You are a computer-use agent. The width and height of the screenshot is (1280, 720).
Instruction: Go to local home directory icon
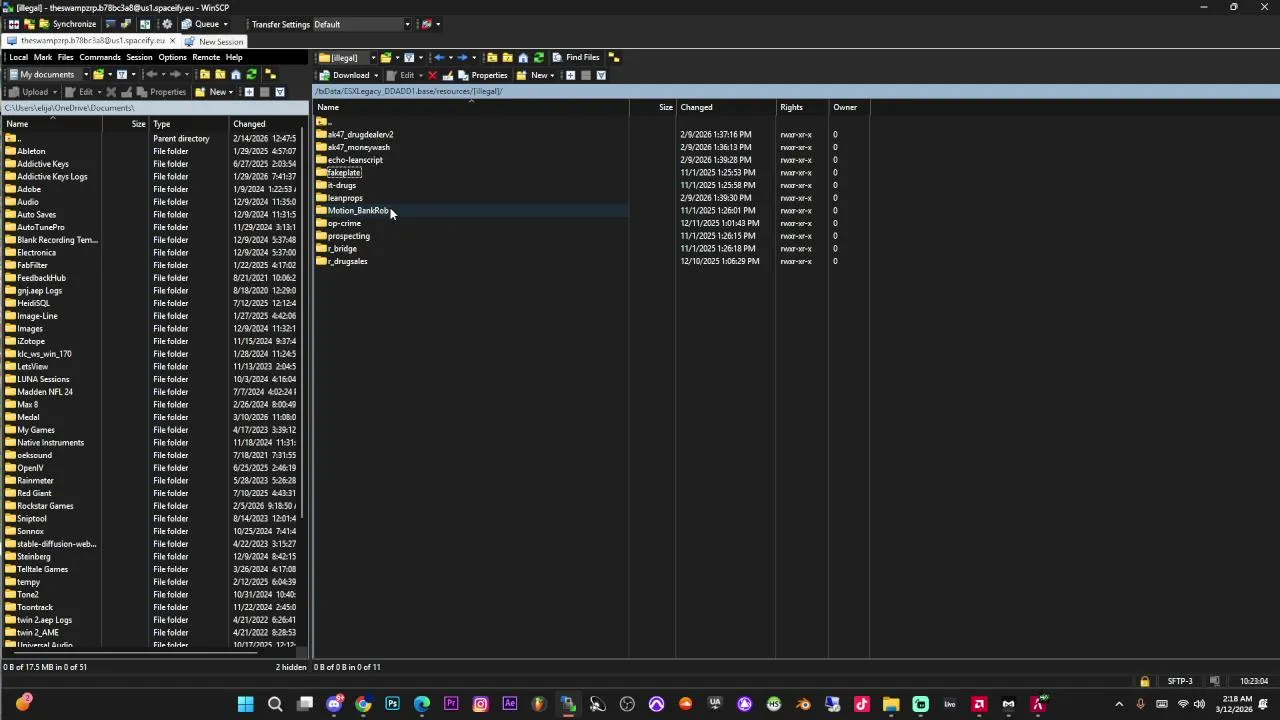[x=236, y=74]
